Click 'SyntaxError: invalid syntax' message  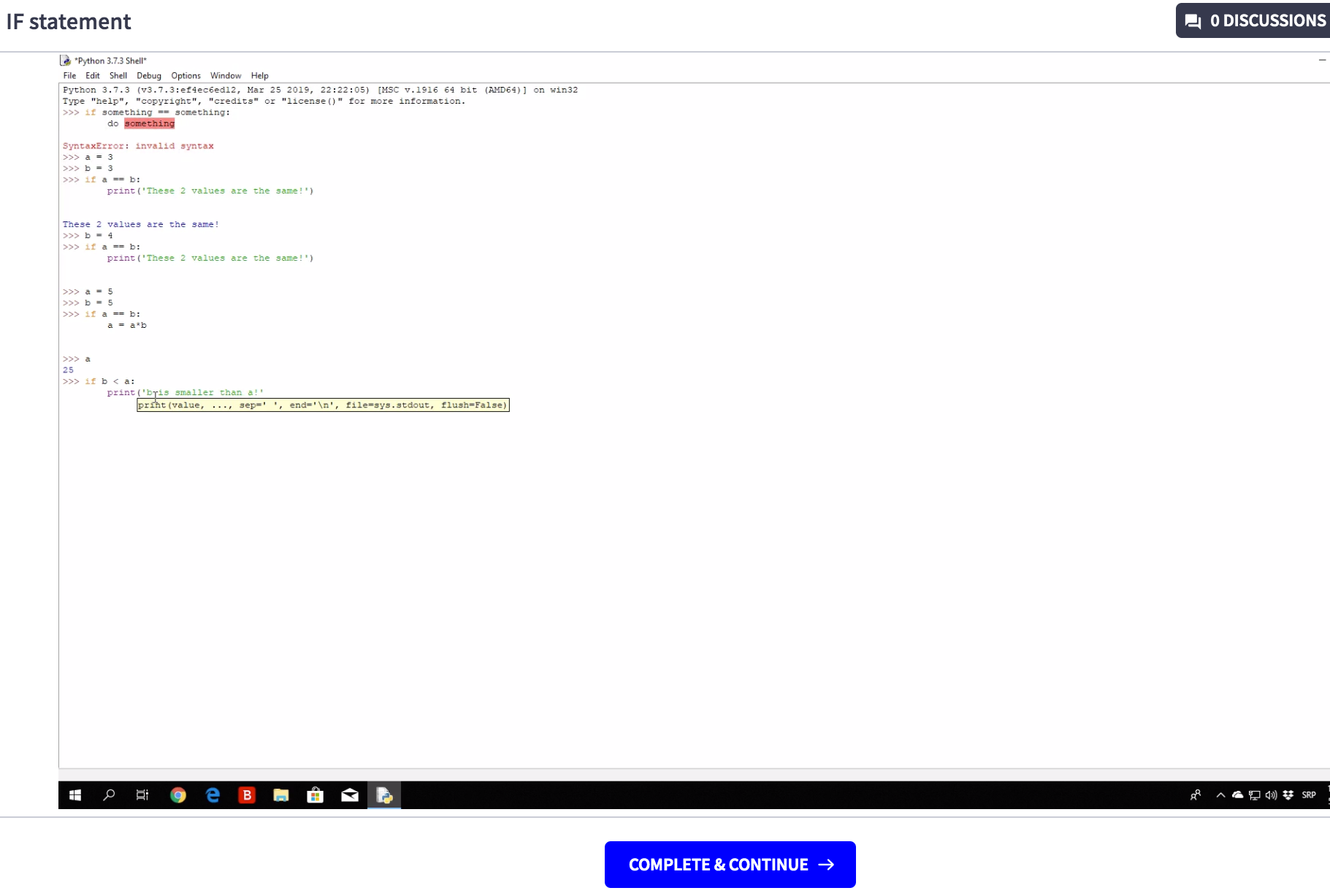click(138, 146)
